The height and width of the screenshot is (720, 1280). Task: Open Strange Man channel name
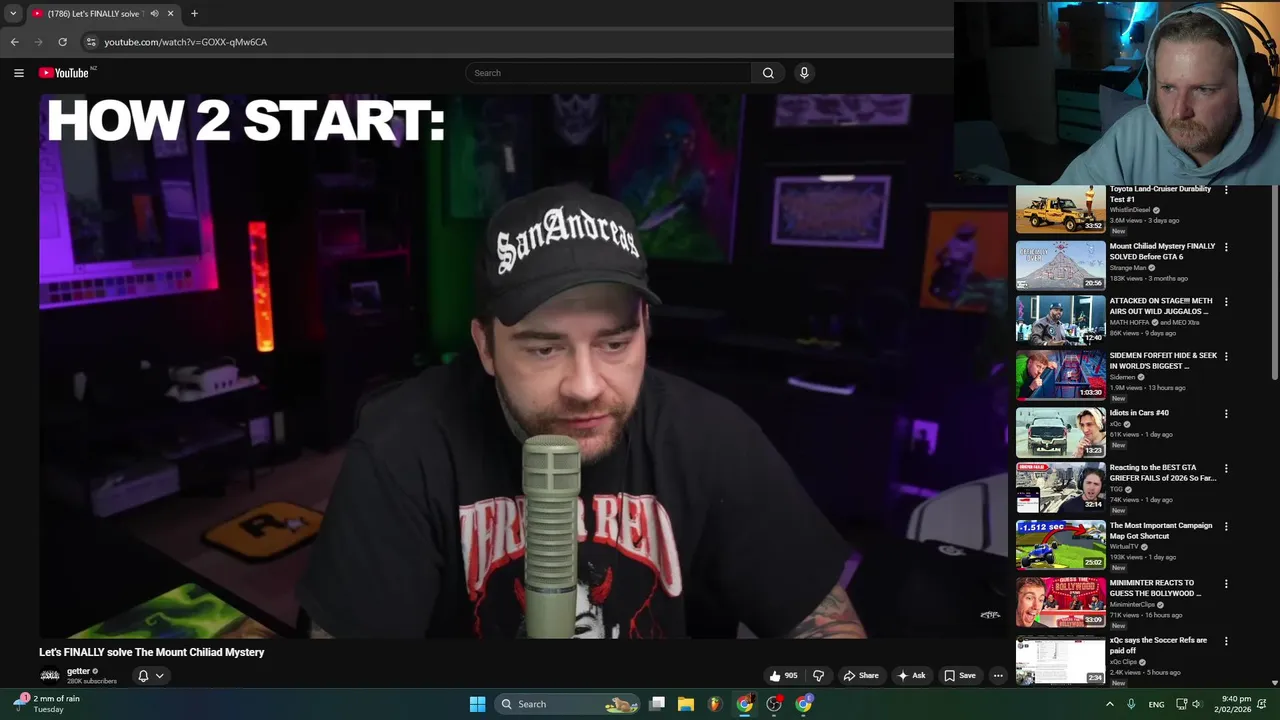tap(1128, 268)
